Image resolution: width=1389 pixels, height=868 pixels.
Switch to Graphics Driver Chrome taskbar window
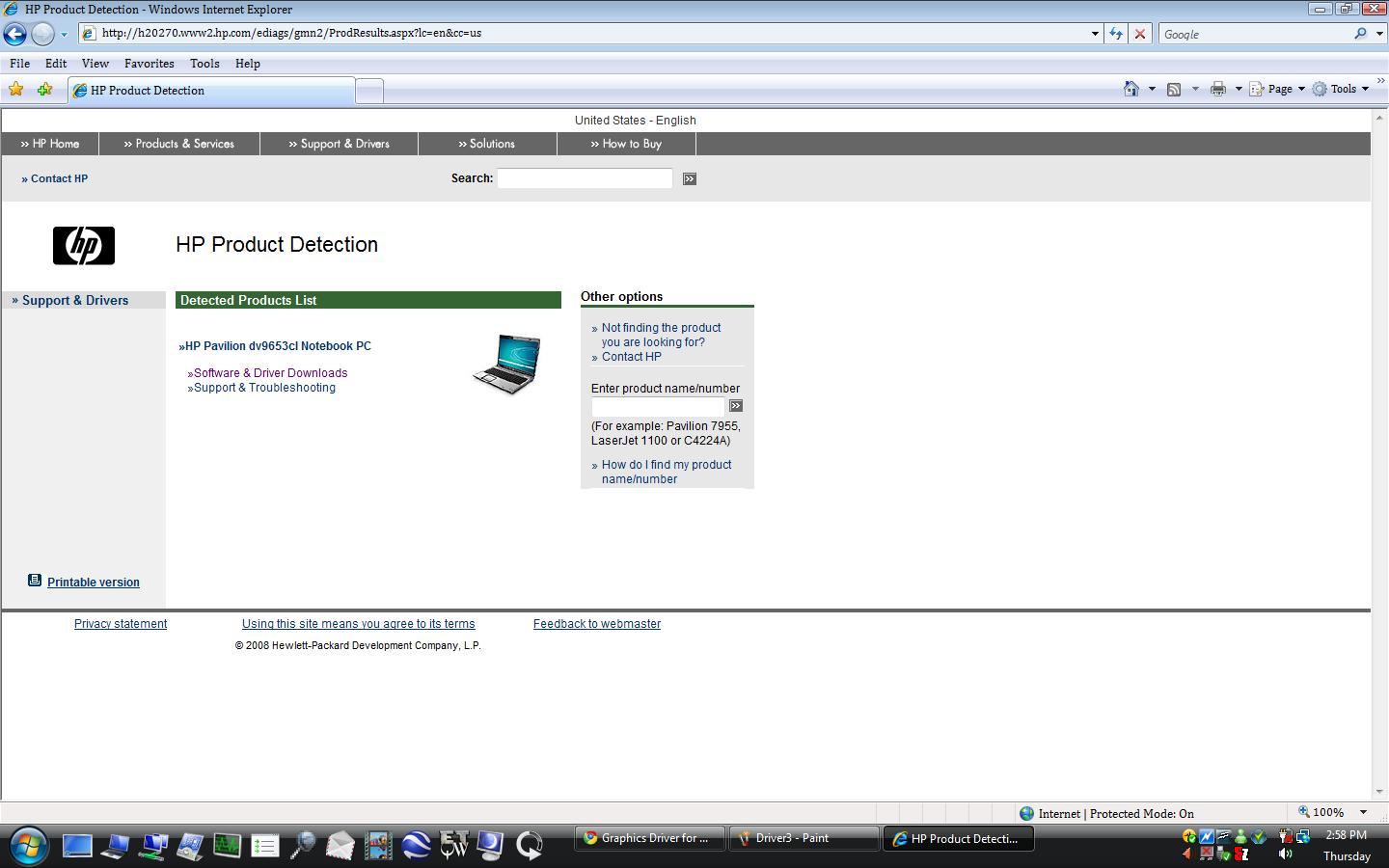650,839
